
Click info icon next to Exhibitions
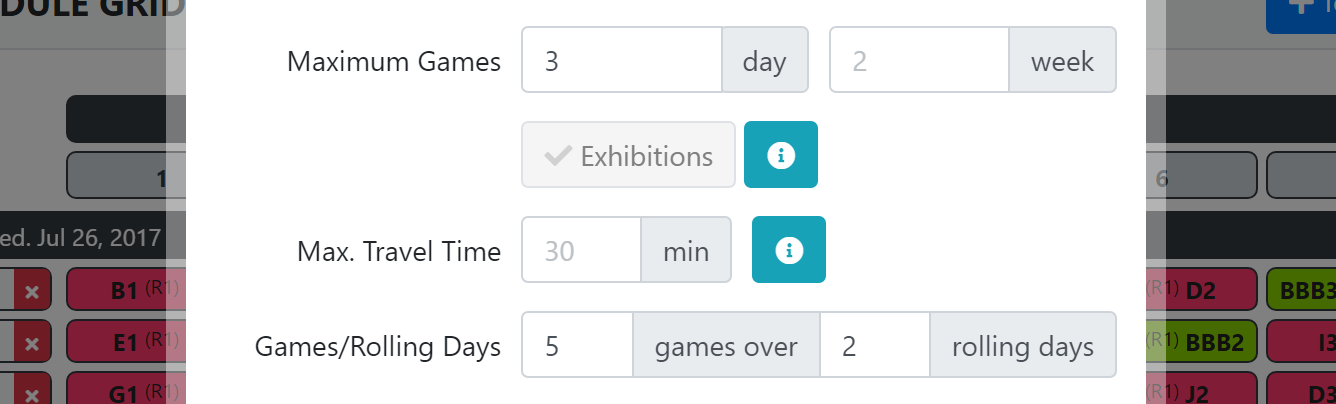point(780,155)
